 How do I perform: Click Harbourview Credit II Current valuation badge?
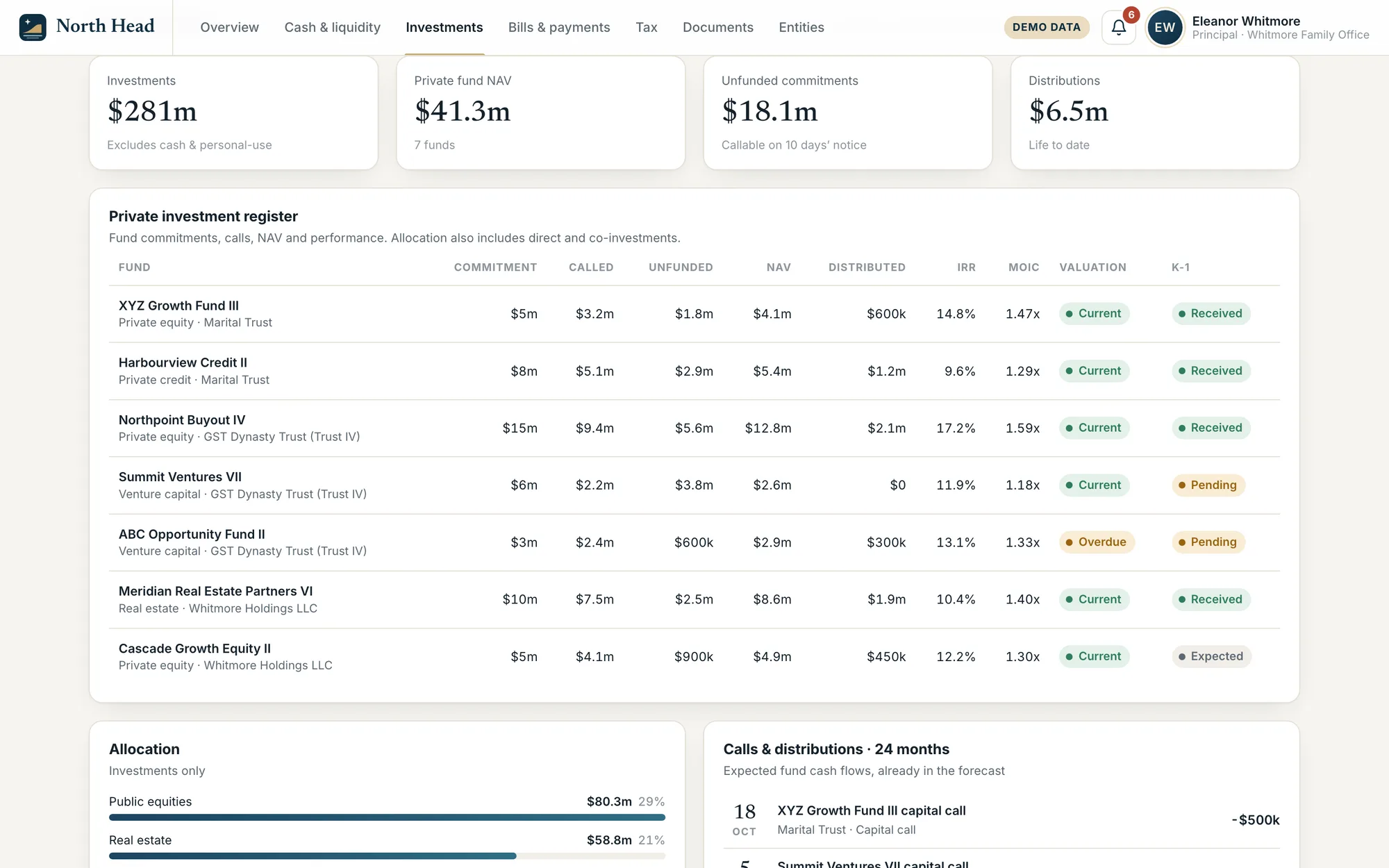coord(1094,371)
